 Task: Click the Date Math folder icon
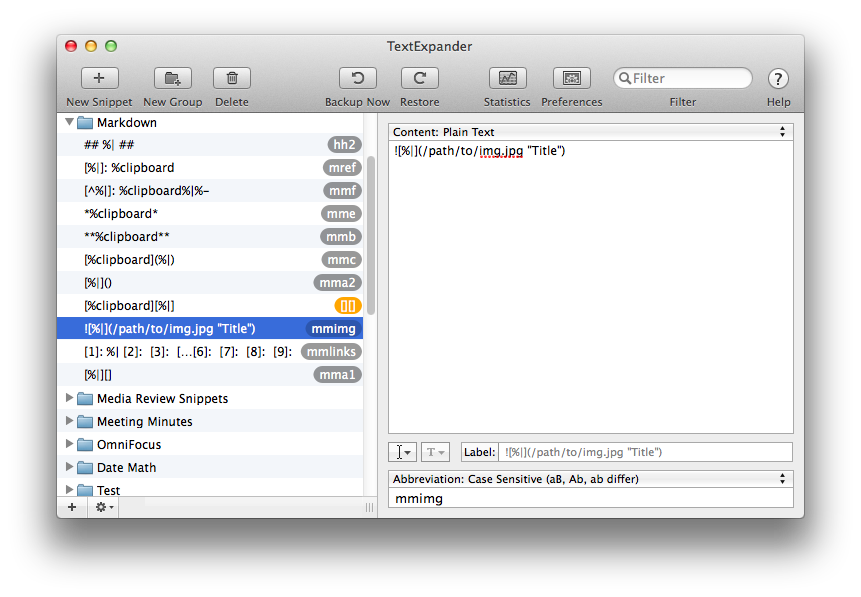85,468
